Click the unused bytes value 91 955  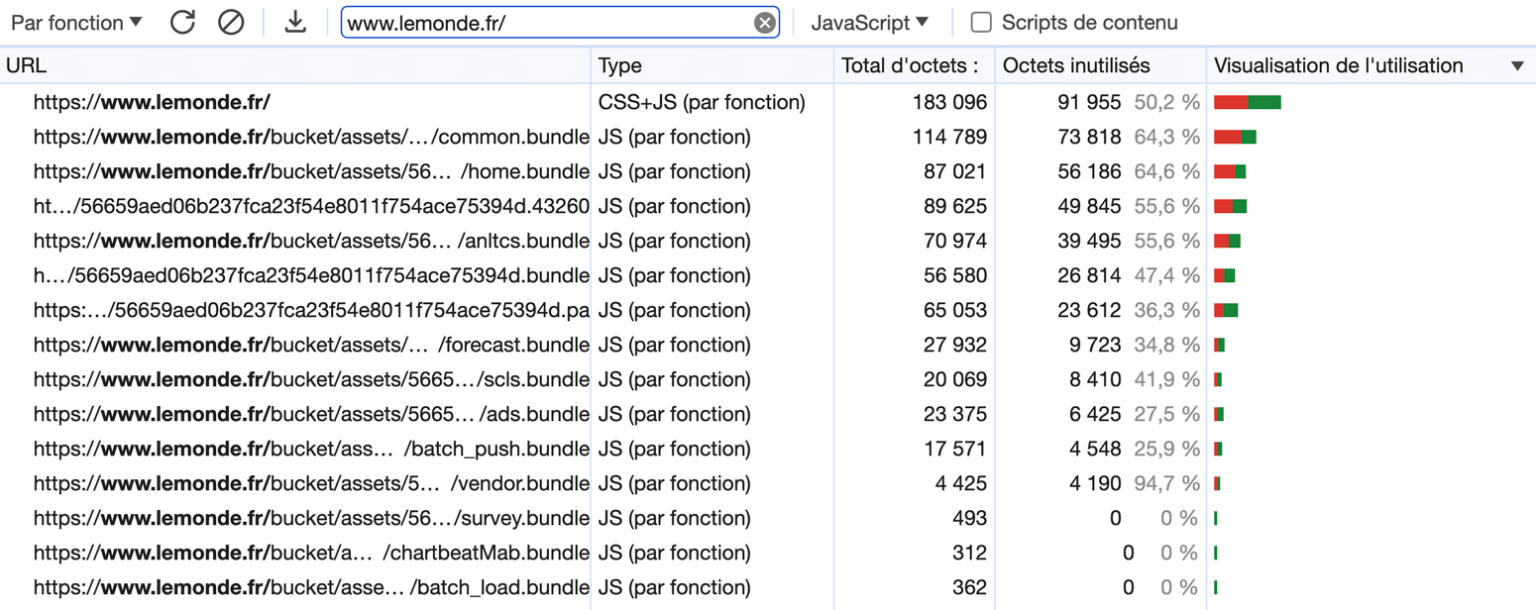pyautogui.click(x=1089, y=102)
